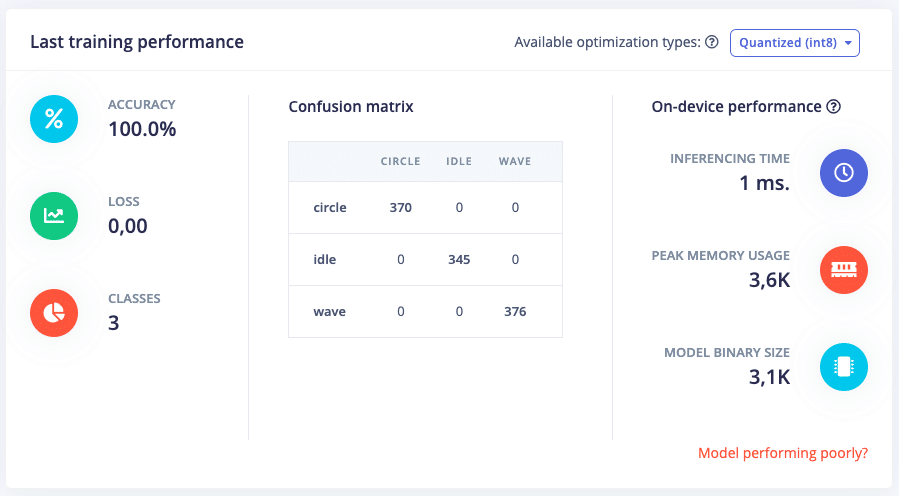Click the peak memory usage RAM icon
This screenshot has height=496, width=899.
[843, 270]
